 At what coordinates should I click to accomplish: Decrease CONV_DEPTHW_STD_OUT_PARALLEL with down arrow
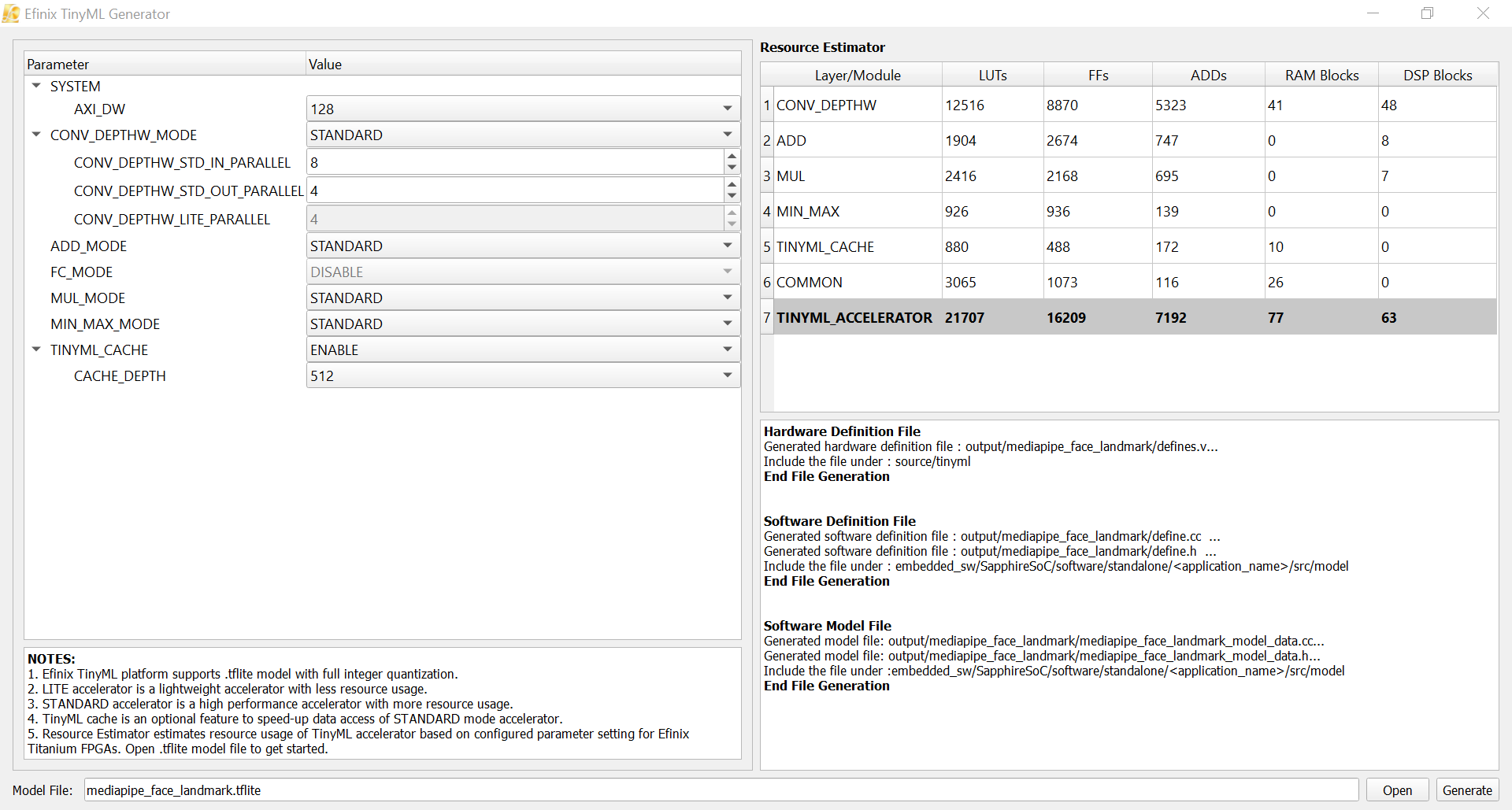[732, 196]
